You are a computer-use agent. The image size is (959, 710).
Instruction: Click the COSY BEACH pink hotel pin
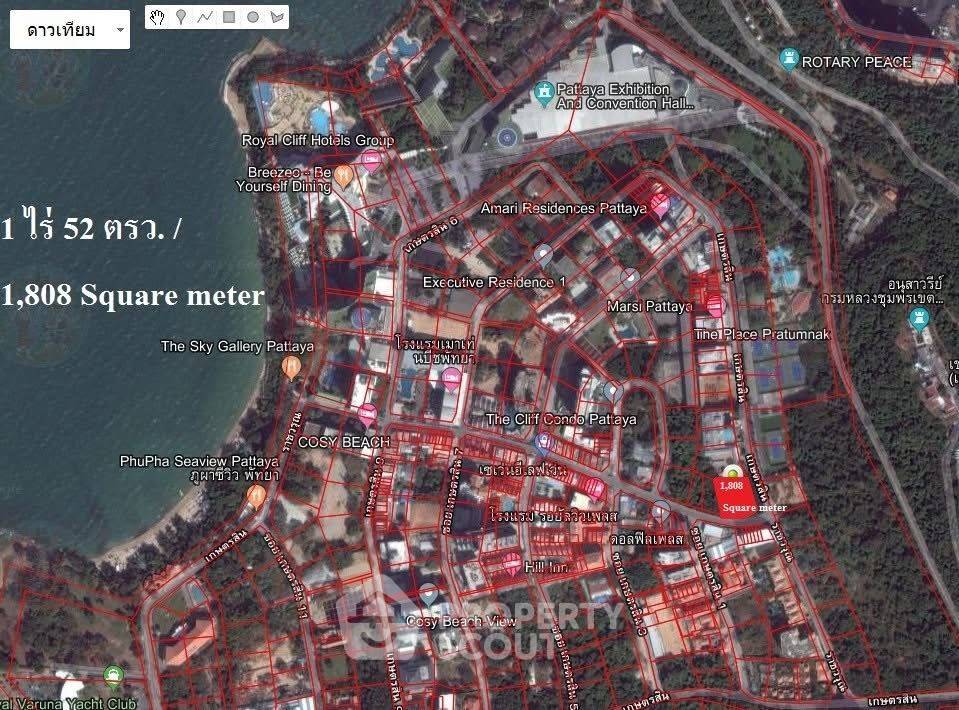(x=367, y=415)
